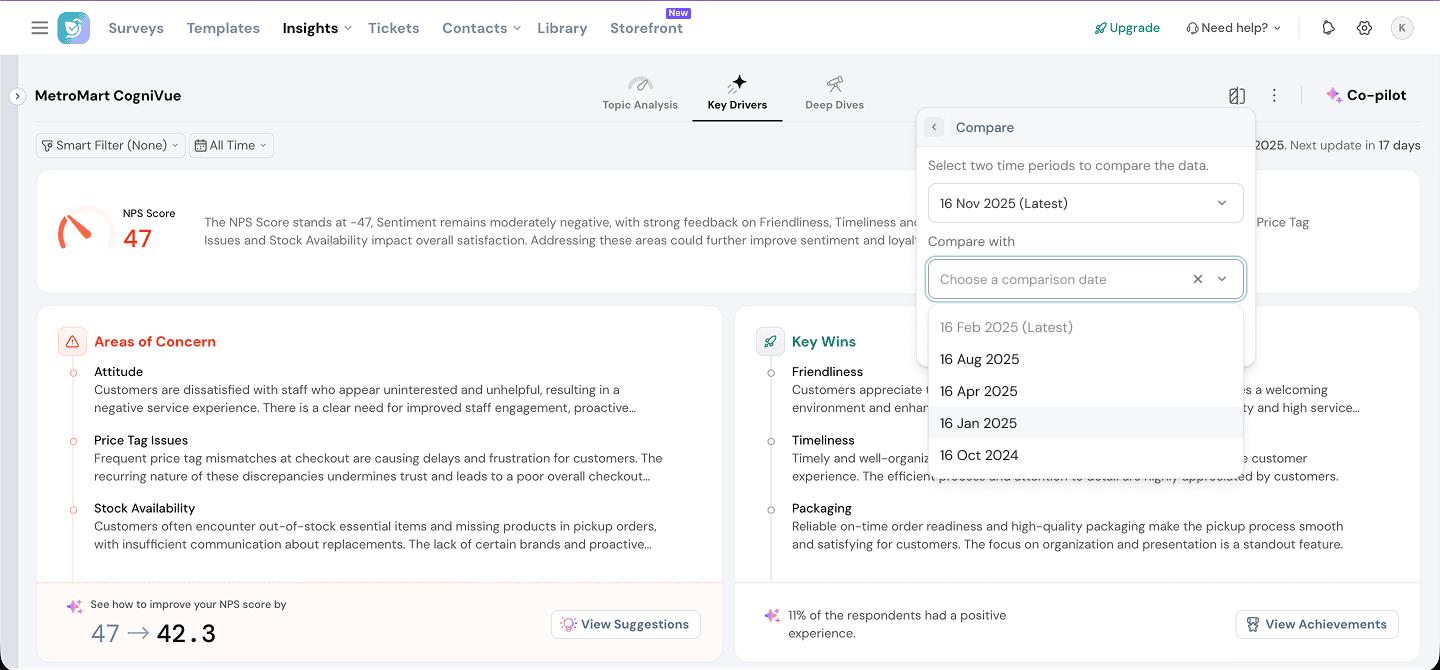1440x670 pixels.
Task: Click the compare view icon
Action: click(1237, 96)
